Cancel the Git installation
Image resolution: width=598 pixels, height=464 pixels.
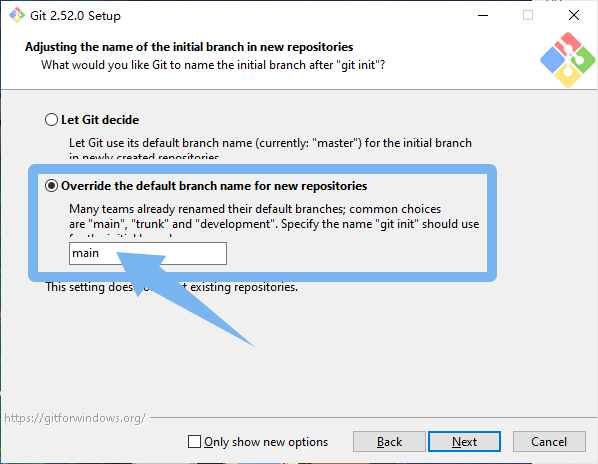tap(549, 442)
